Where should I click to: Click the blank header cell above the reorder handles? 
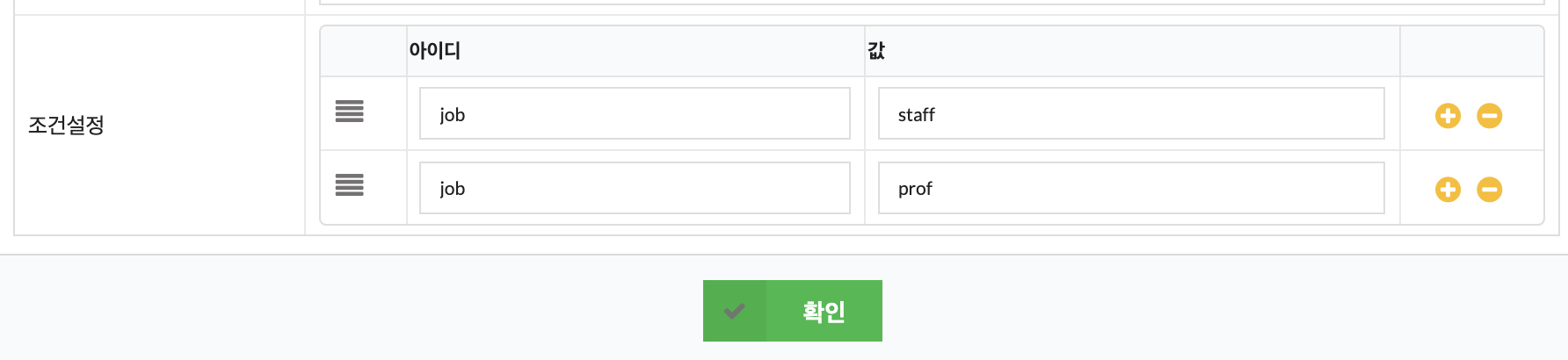364,51
